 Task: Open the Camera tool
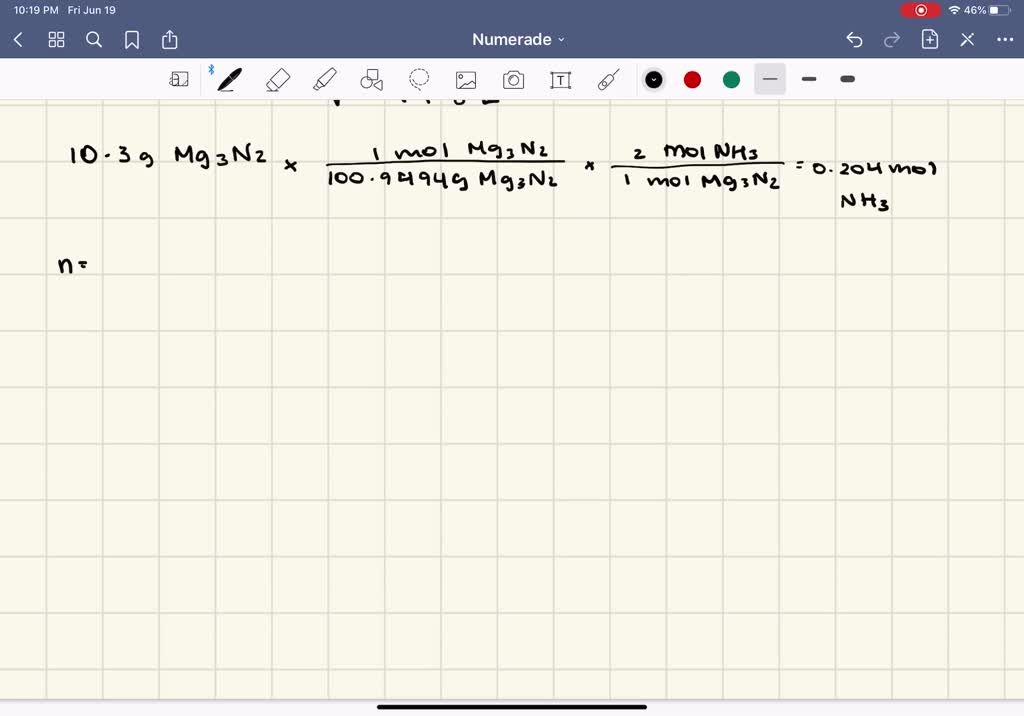click(x=514, y=80)
